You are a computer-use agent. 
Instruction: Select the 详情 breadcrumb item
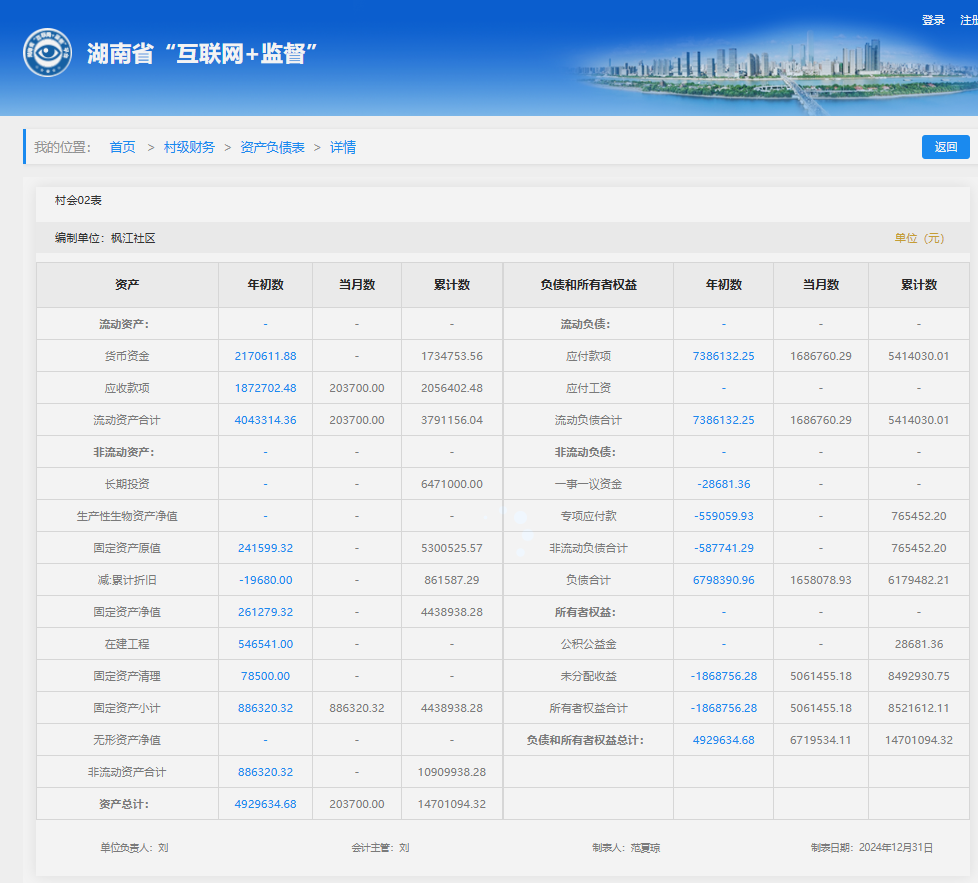pyautogui.click(x=343, y=147)
